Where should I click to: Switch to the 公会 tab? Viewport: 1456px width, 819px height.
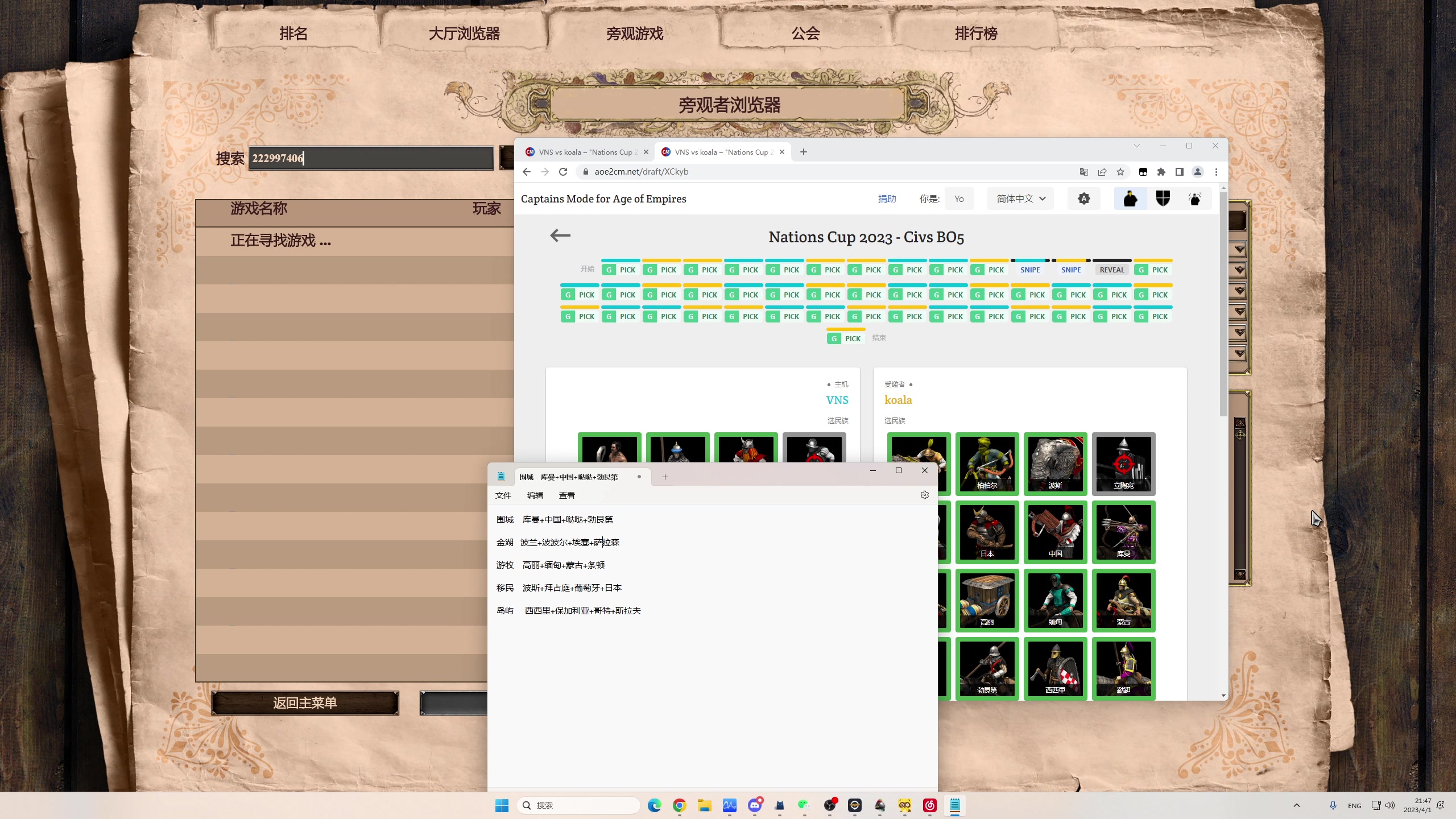pyautogui.click(x=805, y=34)
